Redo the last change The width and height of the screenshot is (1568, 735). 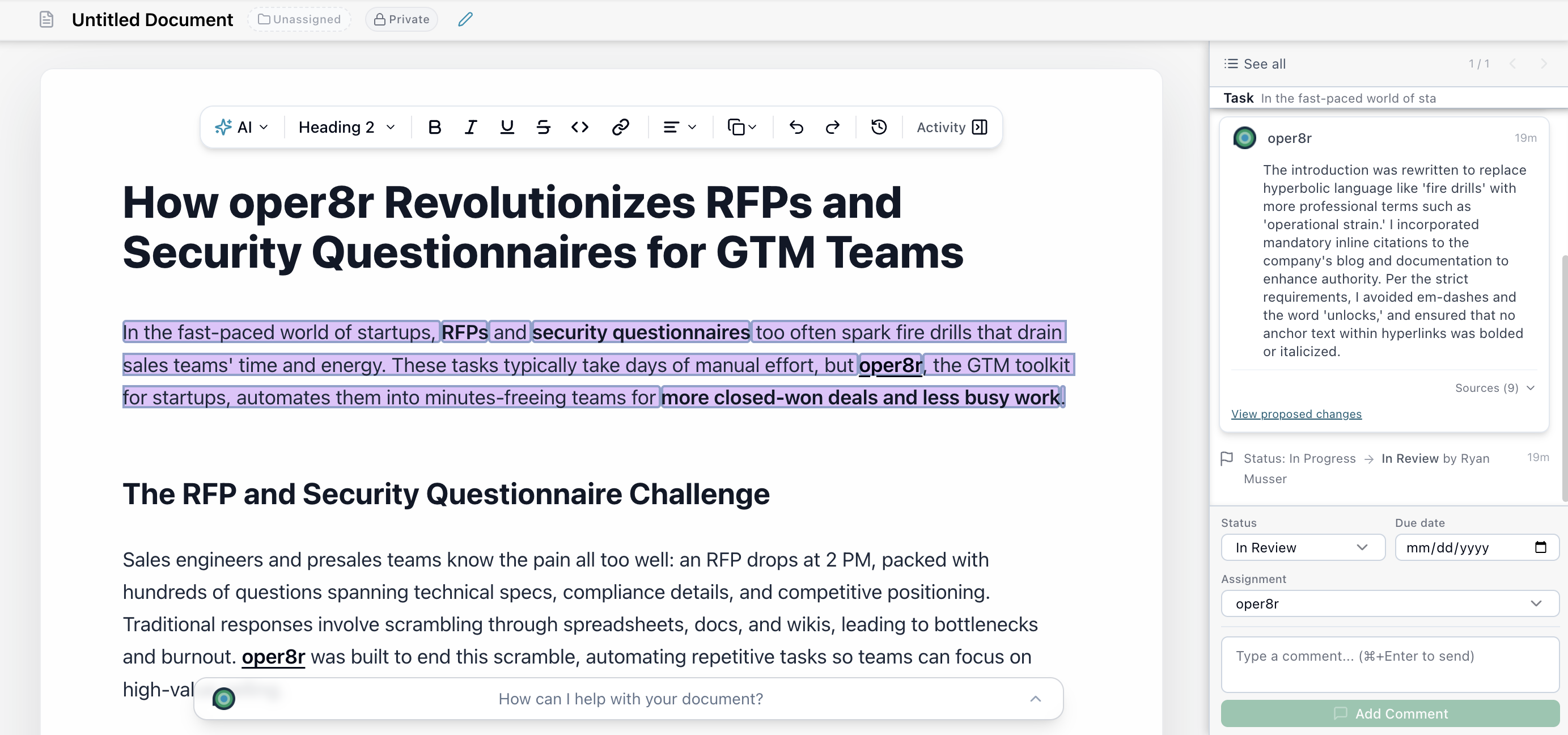pos(833,126)
